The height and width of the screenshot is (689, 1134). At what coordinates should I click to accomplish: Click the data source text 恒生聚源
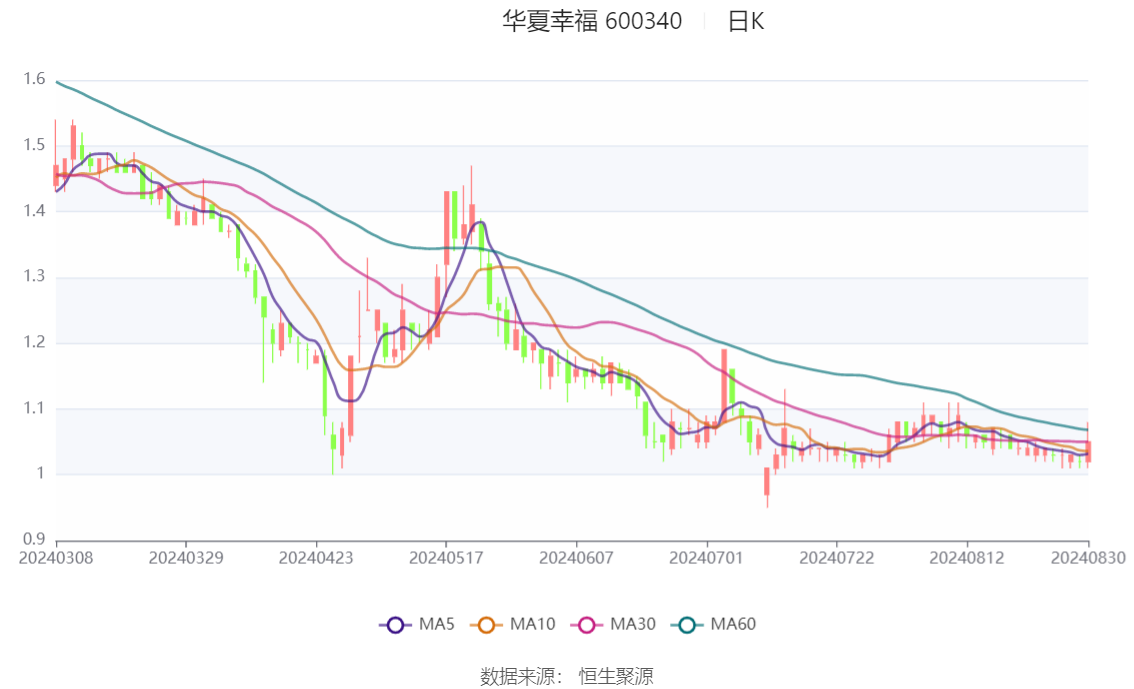tap(616, 677)
